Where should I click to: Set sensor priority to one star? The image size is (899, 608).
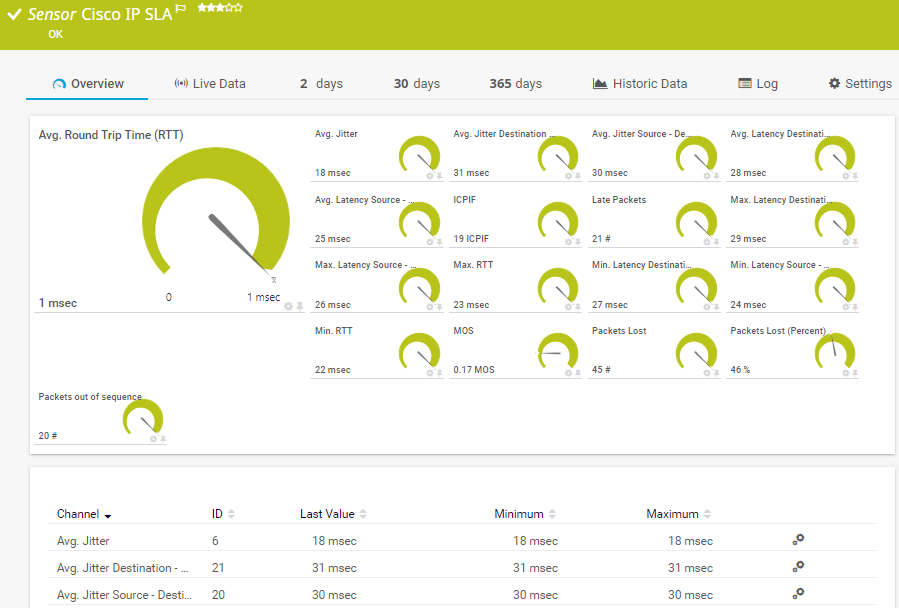click(202, 7)
